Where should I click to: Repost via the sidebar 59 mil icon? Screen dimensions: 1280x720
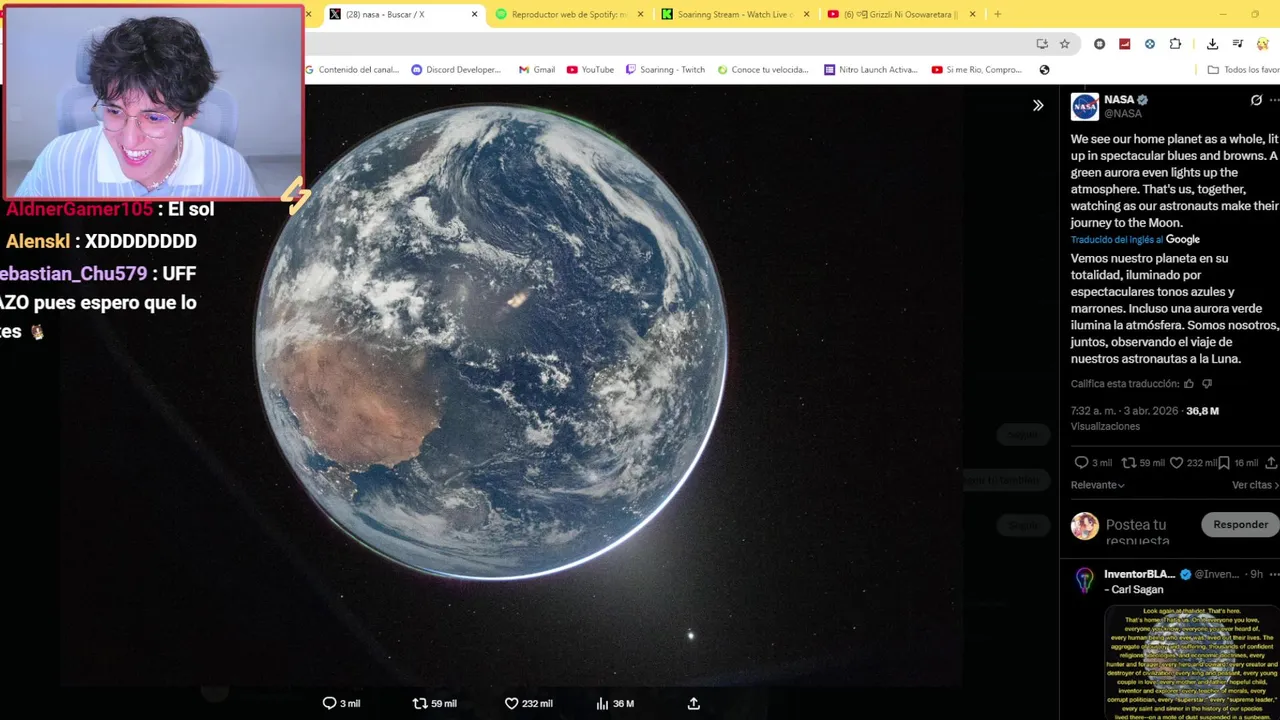point(1128,463)
